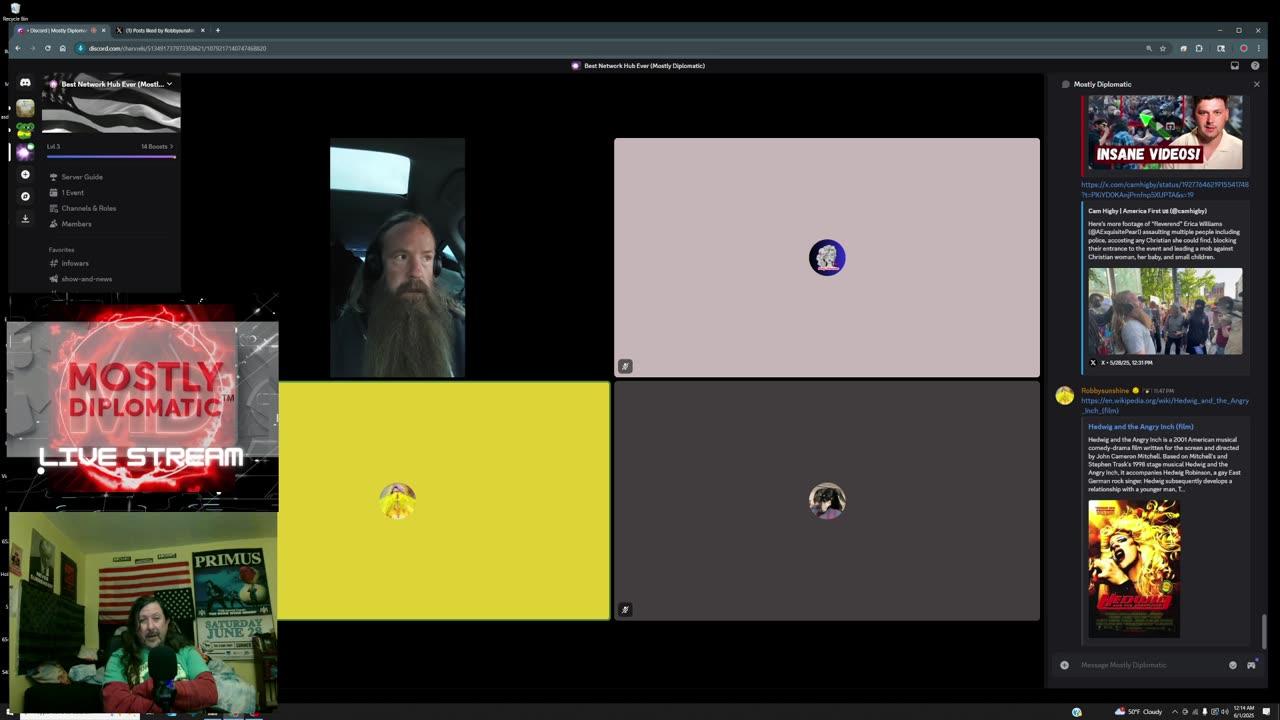Open the Discord help question mark icon
The width and height of the screenshot is (1280, 720).
(1255, 66)
